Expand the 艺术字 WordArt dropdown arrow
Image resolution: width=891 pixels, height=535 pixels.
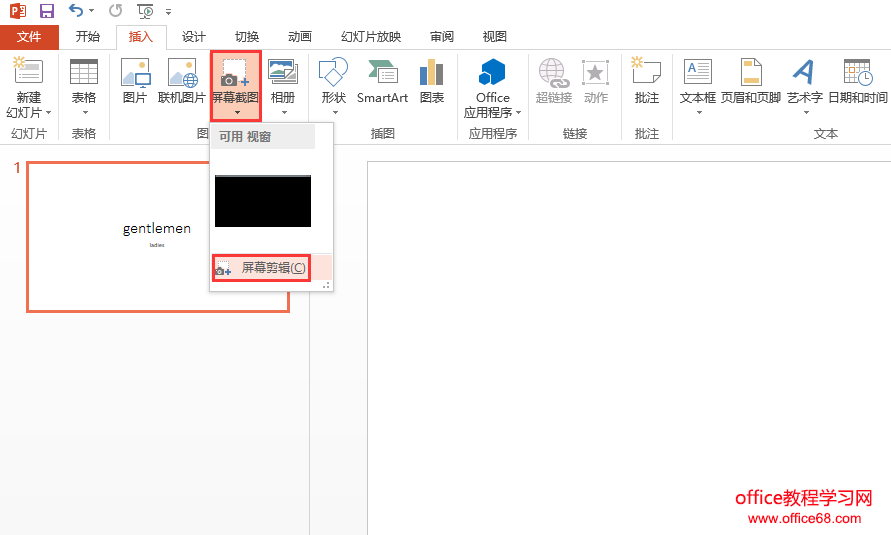[806, 112]
